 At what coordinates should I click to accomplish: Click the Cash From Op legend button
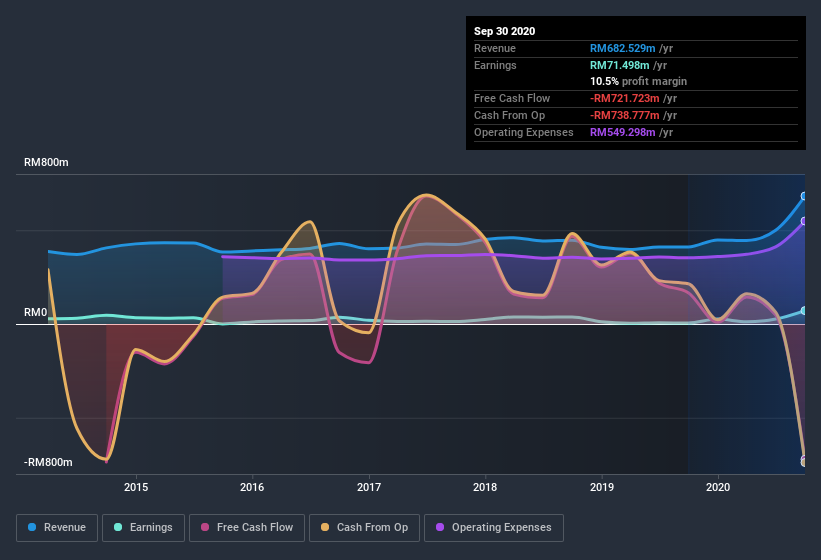click(362, 527)
